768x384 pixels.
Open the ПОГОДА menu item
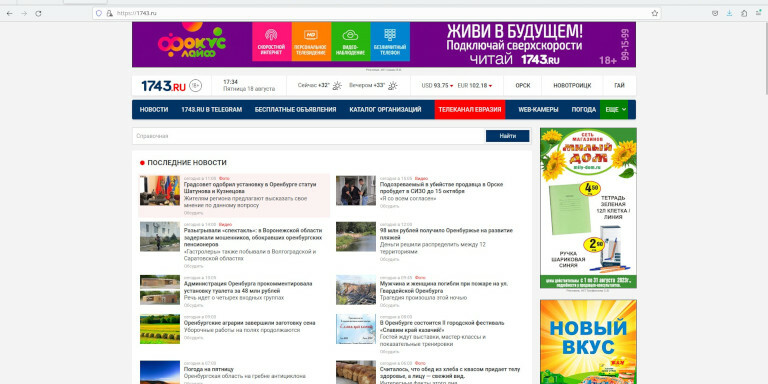pyautogui.click(x=584, y=110)
